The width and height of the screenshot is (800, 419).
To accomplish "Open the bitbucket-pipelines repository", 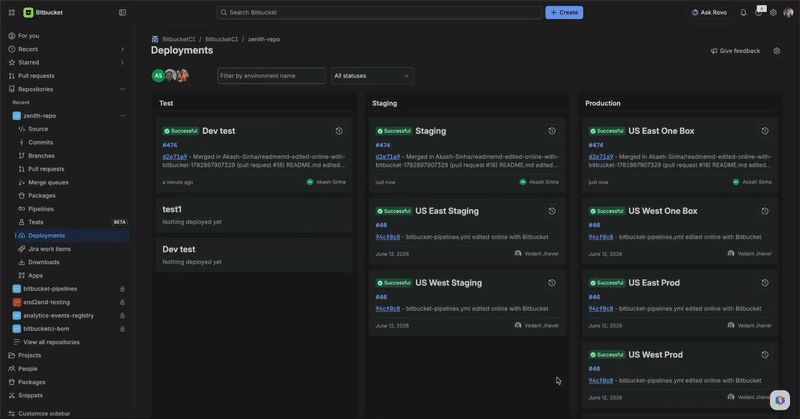I will tap(50, 289).
